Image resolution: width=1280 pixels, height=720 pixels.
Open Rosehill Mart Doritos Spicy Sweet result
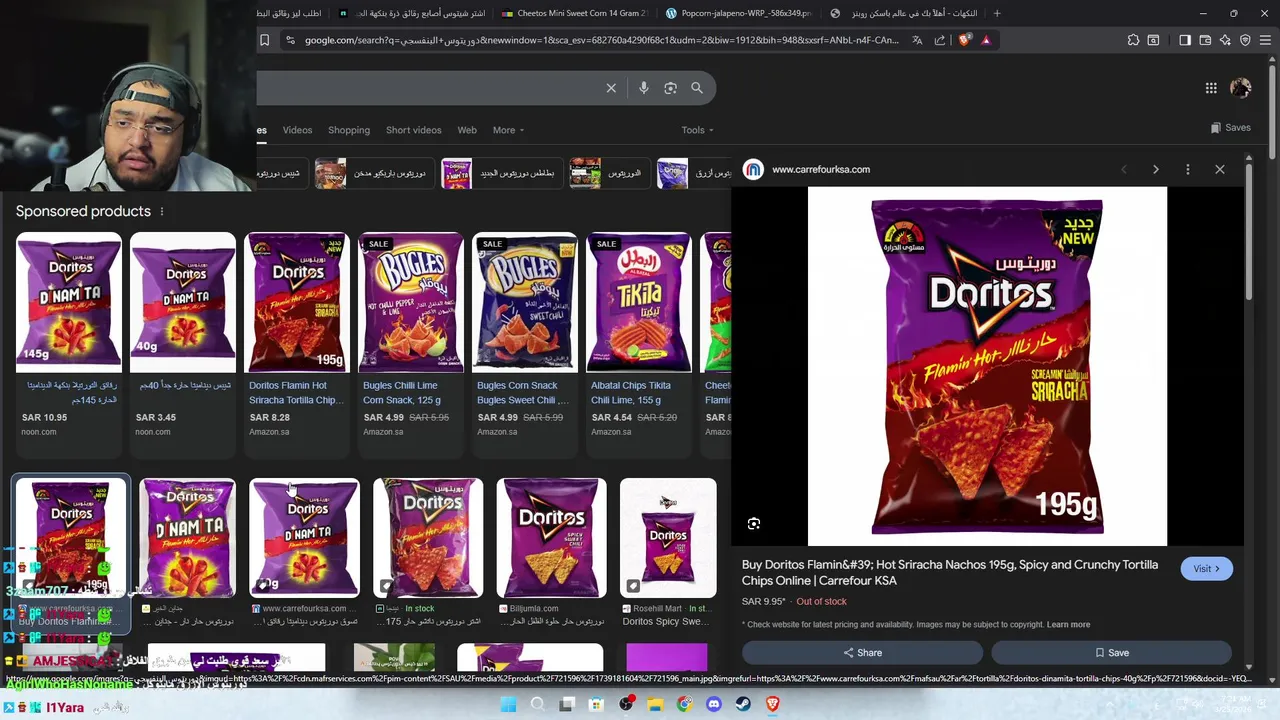coord(668,553)
